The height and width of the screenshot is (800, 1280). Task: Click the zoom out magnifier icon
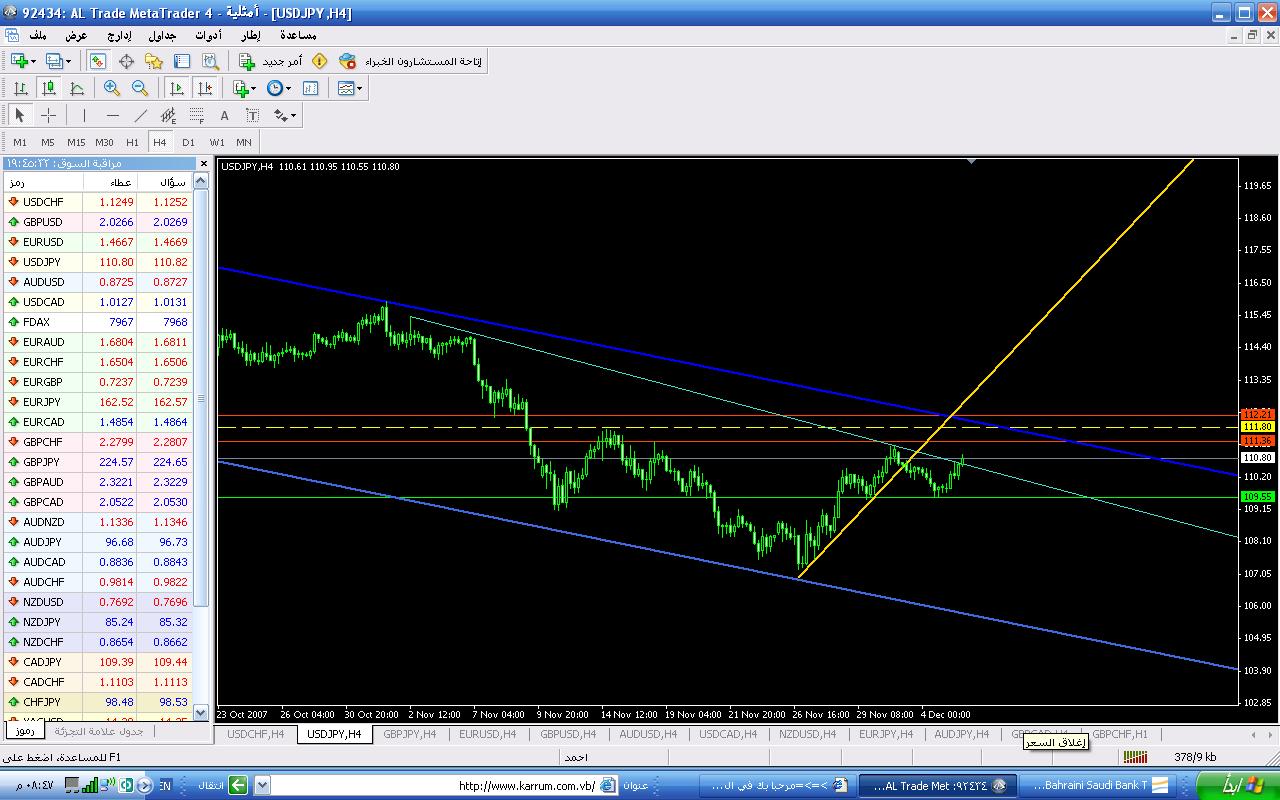click(x=140, y=88)
